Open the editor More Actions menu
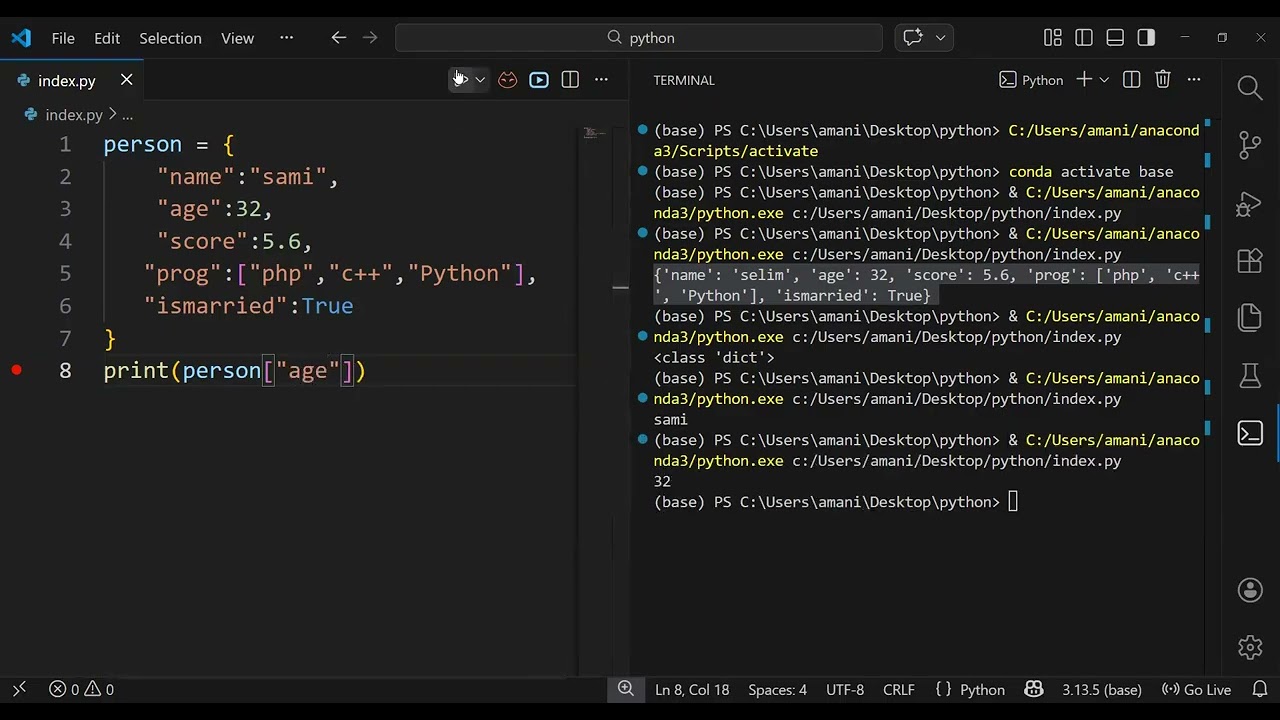The height and width of the screenshot is (720, 1280). [601, 80]
